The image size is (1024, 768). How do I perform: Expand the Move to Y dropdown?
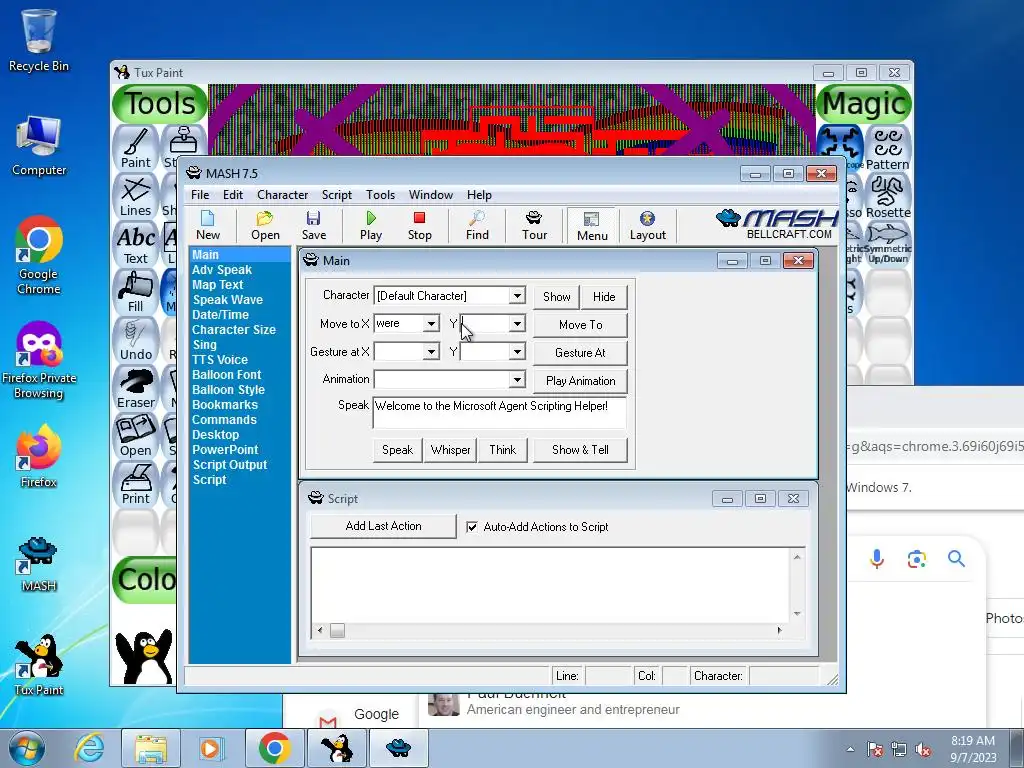pyautogui.click(x=517, y=324)
